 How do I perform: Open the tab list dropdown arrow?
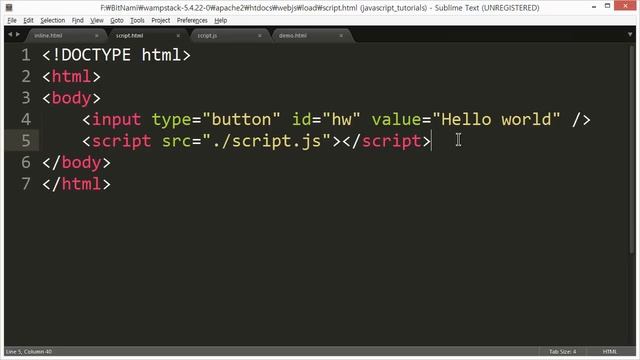pyautogui.click(x=630, y=35)
